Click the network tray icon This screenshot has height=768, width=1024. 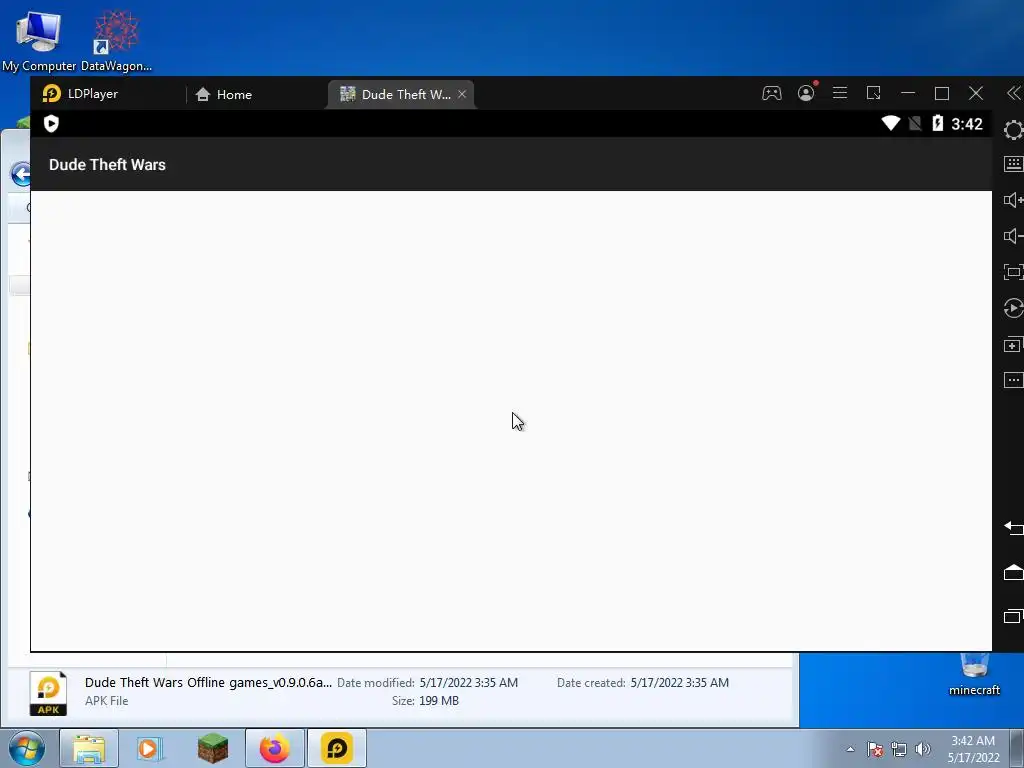899,749
